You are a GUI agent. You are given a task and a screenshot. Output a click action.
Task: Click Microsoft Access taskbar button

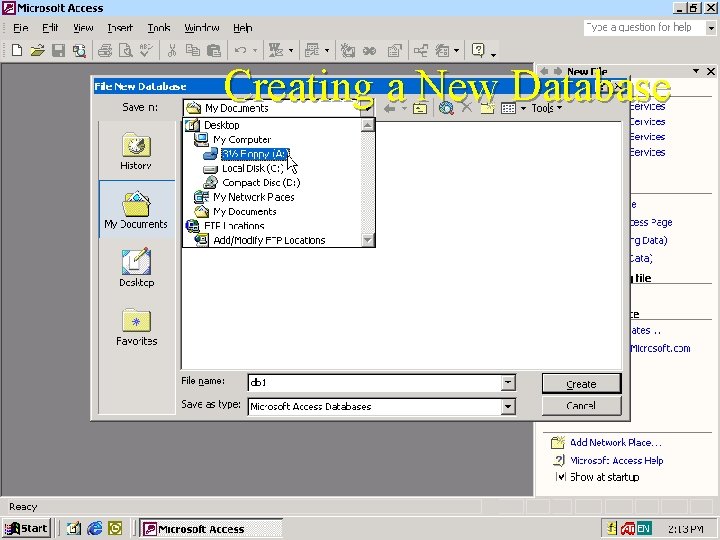[211, 529]
